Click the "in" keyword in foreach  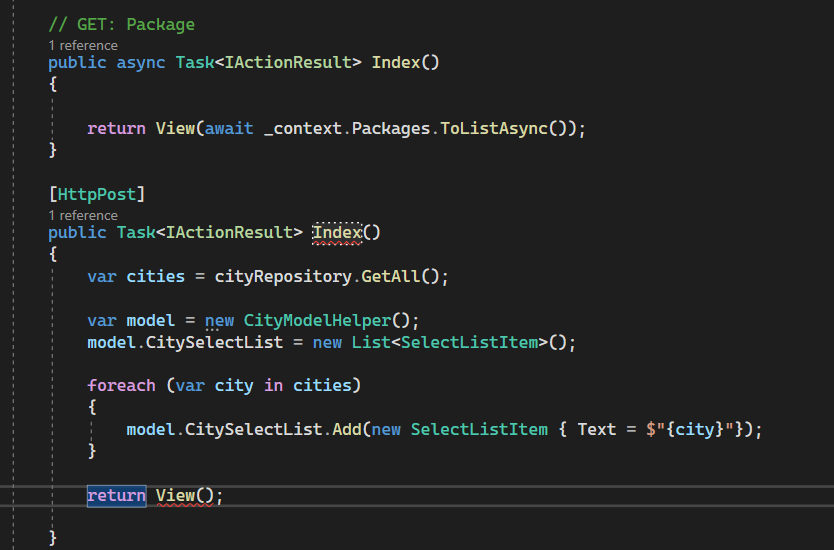273,386
